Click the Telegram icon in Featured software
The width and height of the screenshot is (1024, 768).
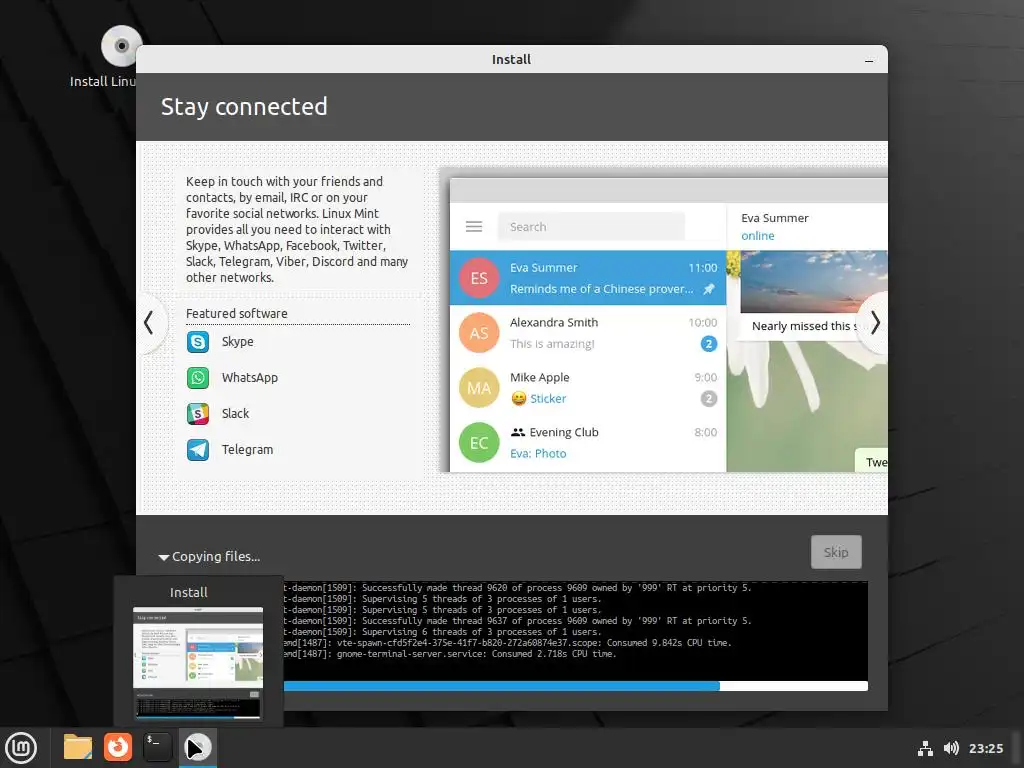coord(198,449)
